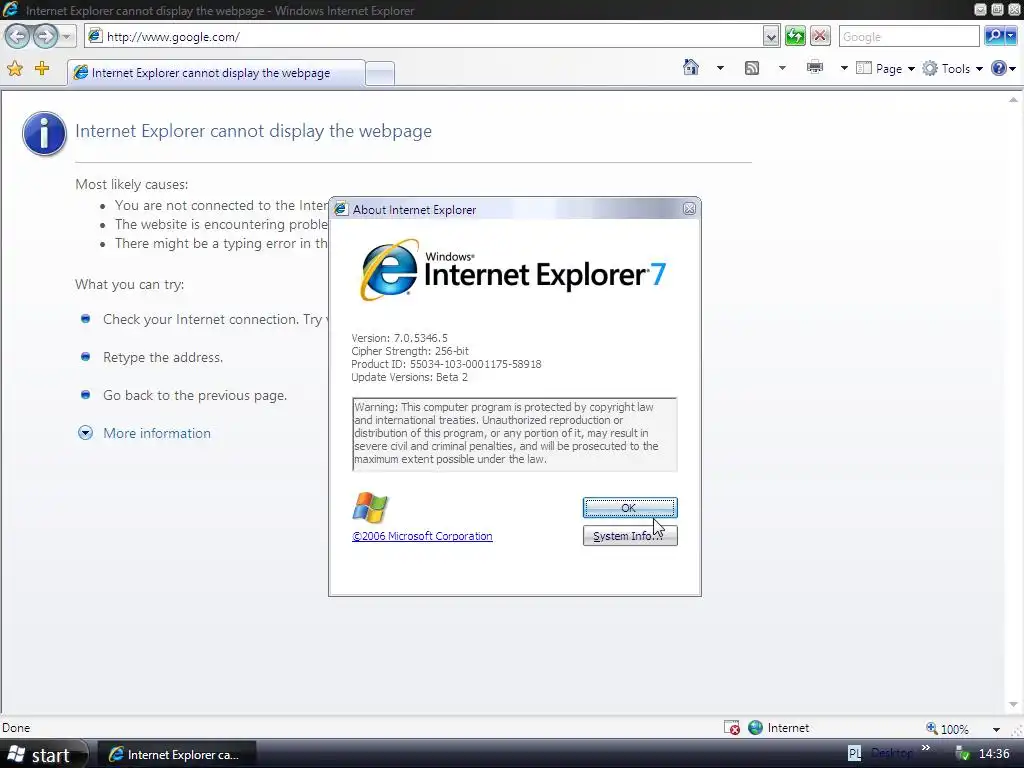Click the copyright warning text box
Screen dimensions: 1024x768
click(514, 434)
